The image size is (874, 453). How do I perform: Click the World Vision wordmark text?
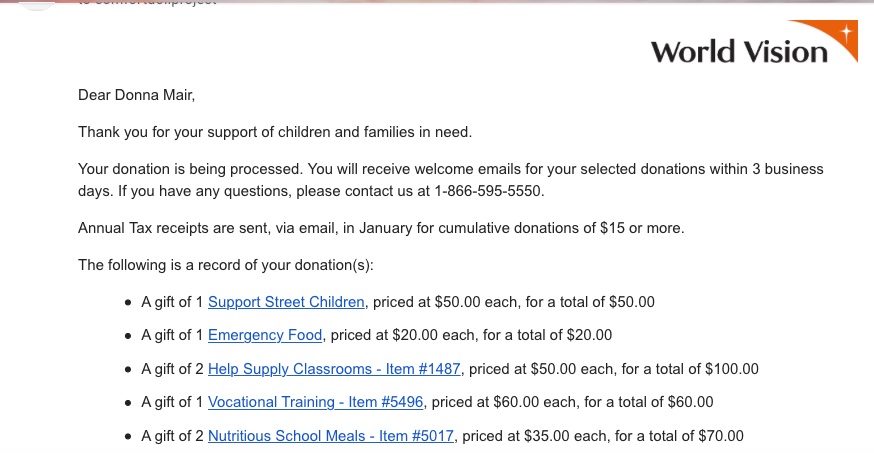coord(739,50)
